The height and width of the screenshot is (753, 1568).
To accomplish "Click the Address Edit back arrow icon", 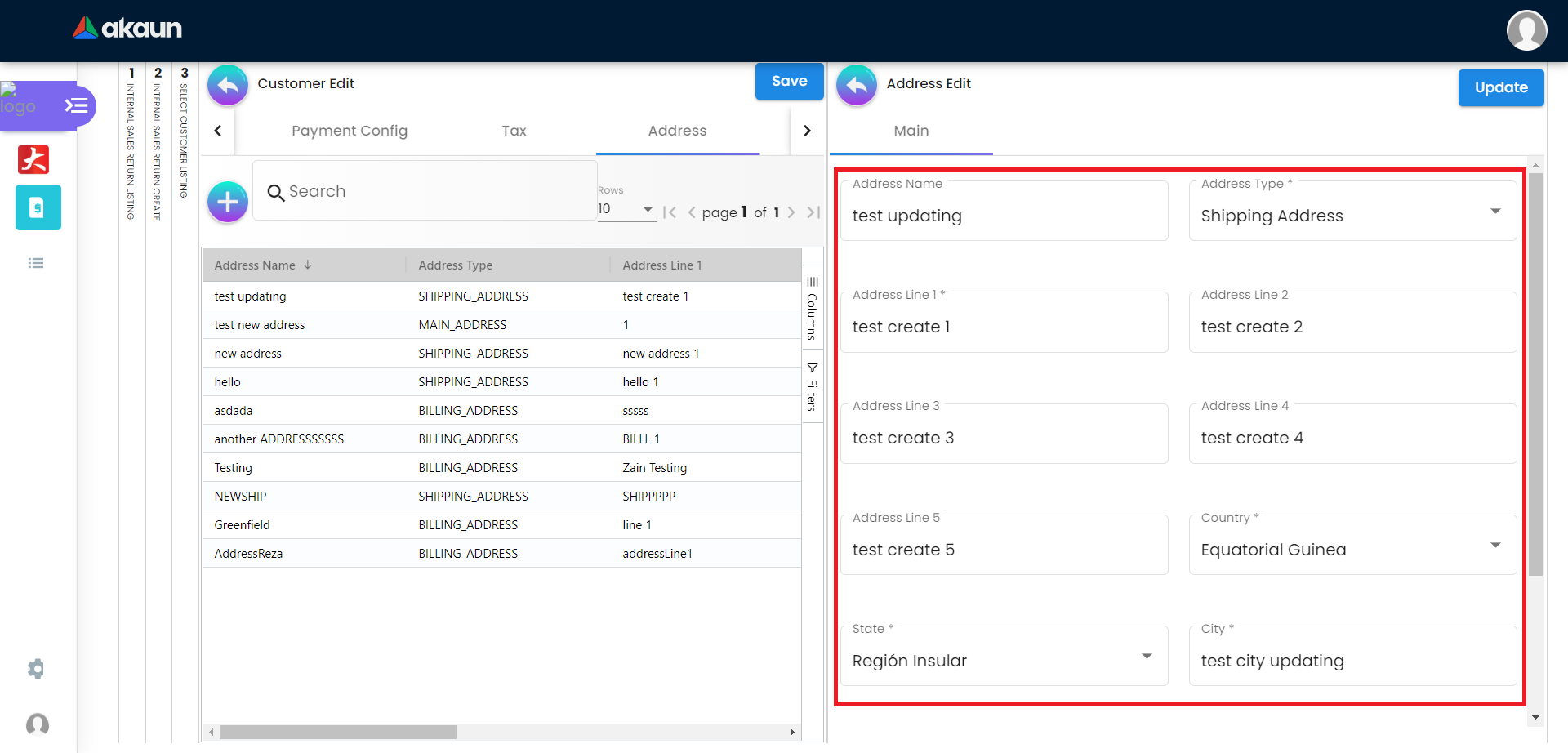I will click(x=857, y=85).
